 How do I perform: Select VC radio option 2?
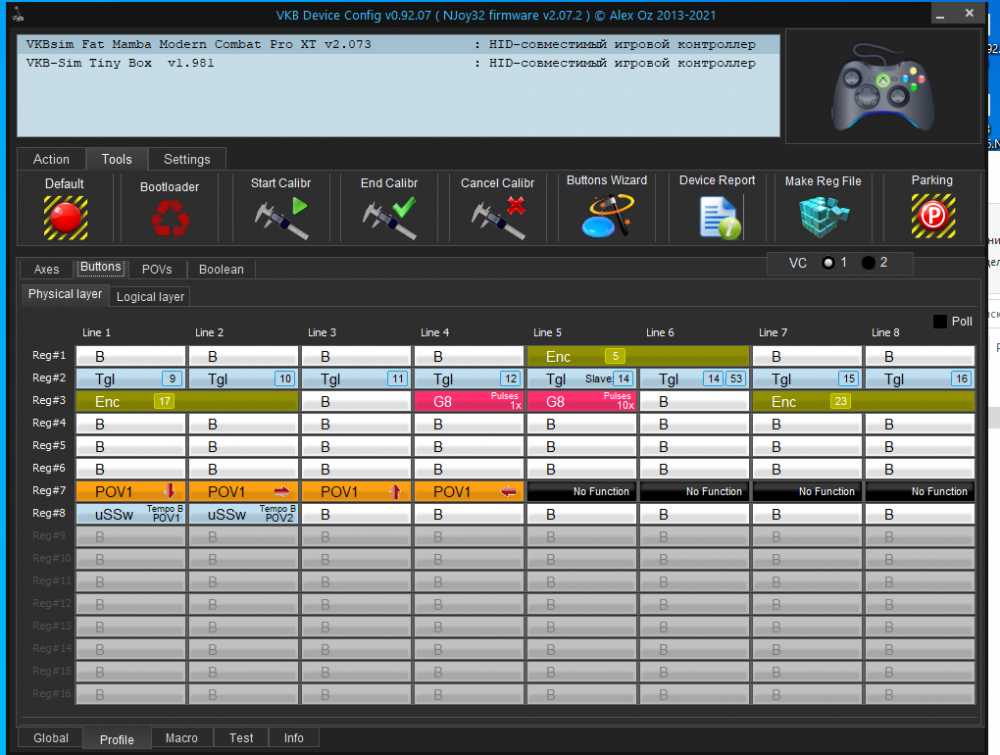click(869, 263)
